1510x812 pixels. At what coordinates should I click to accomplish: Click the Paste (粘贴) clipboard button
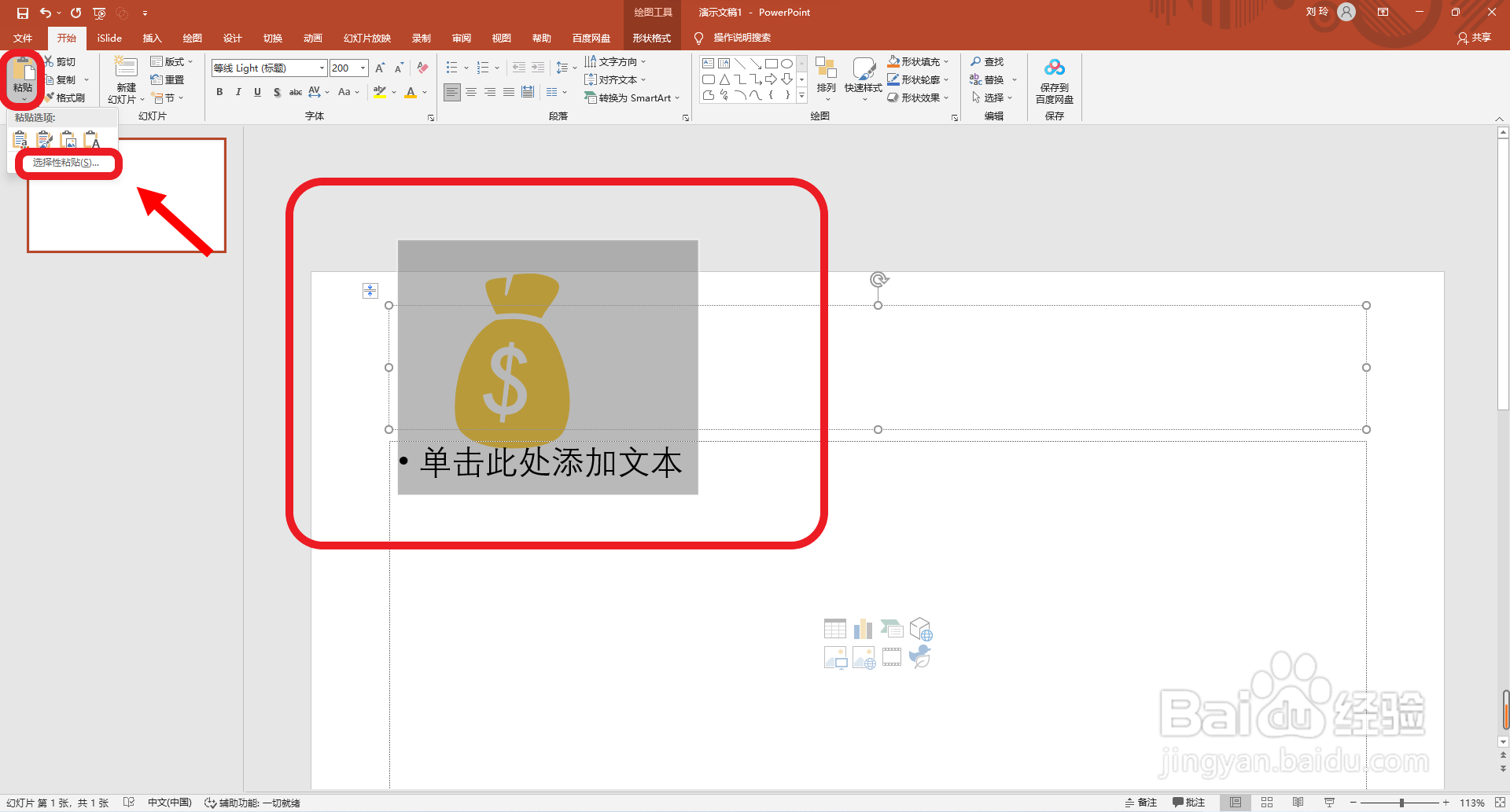point(23,75)
